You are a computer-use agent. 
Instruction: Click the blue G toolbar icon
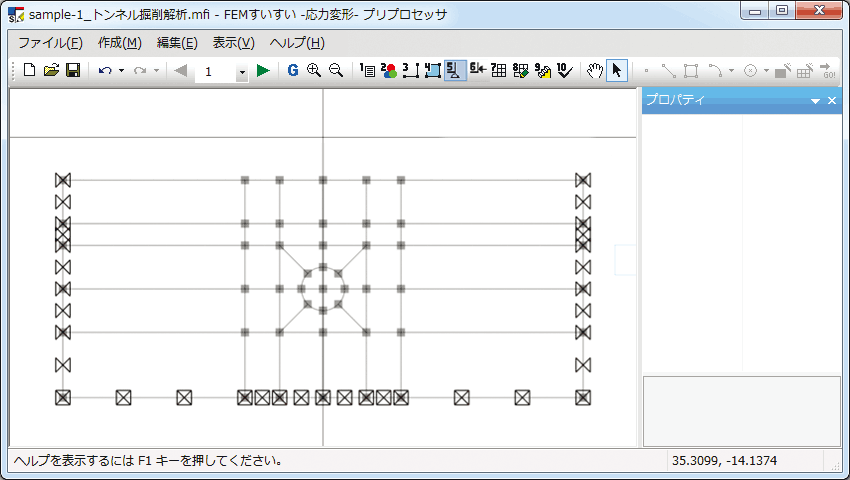point(293,71)
